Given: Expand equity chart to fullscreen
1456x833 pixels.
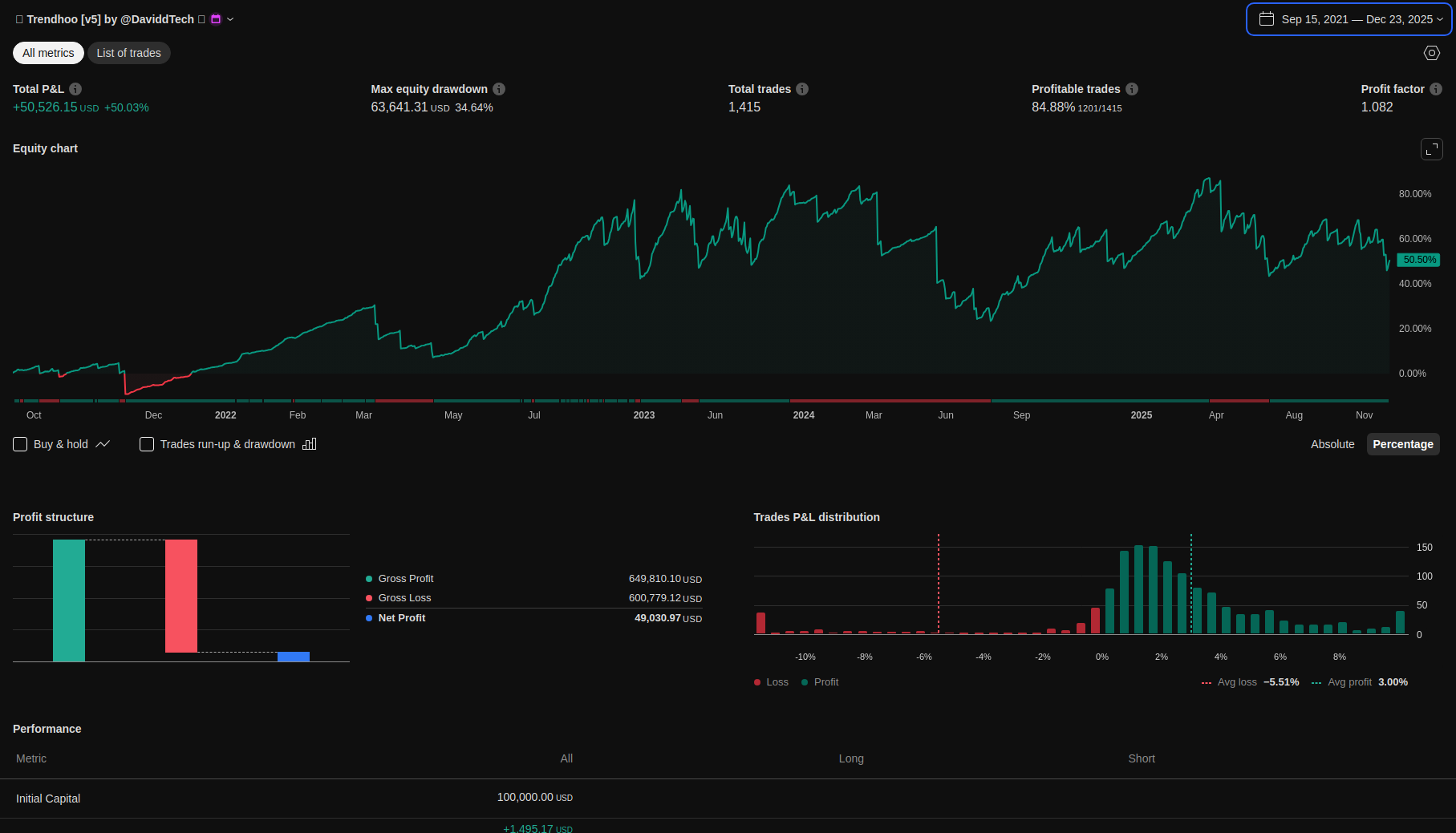Looking at the screenshot, I should click(x=1432, y=149).
